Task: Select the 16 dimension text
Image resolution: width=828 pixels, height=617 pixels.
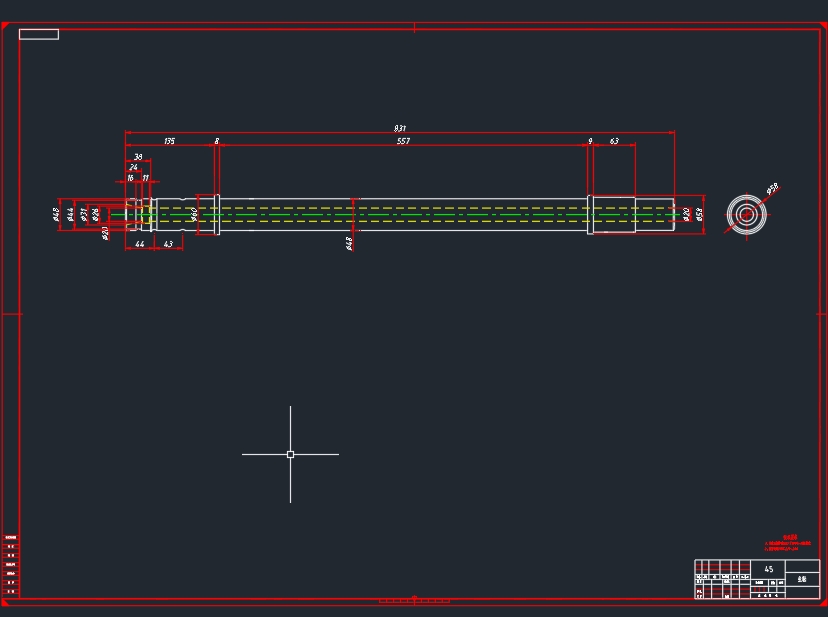Action: pos(130,178)
